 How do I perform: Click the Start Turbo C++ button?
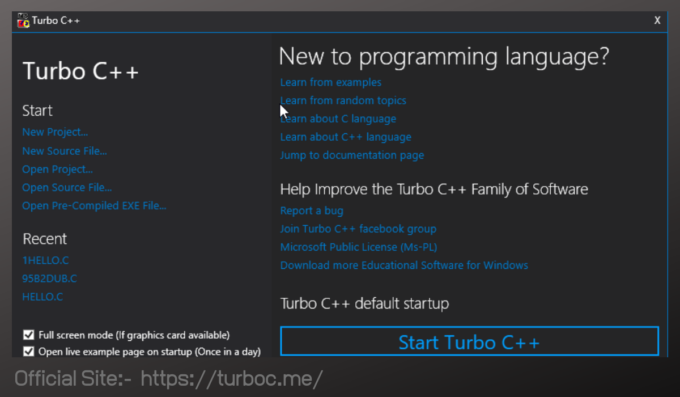(x=469, y=342)
